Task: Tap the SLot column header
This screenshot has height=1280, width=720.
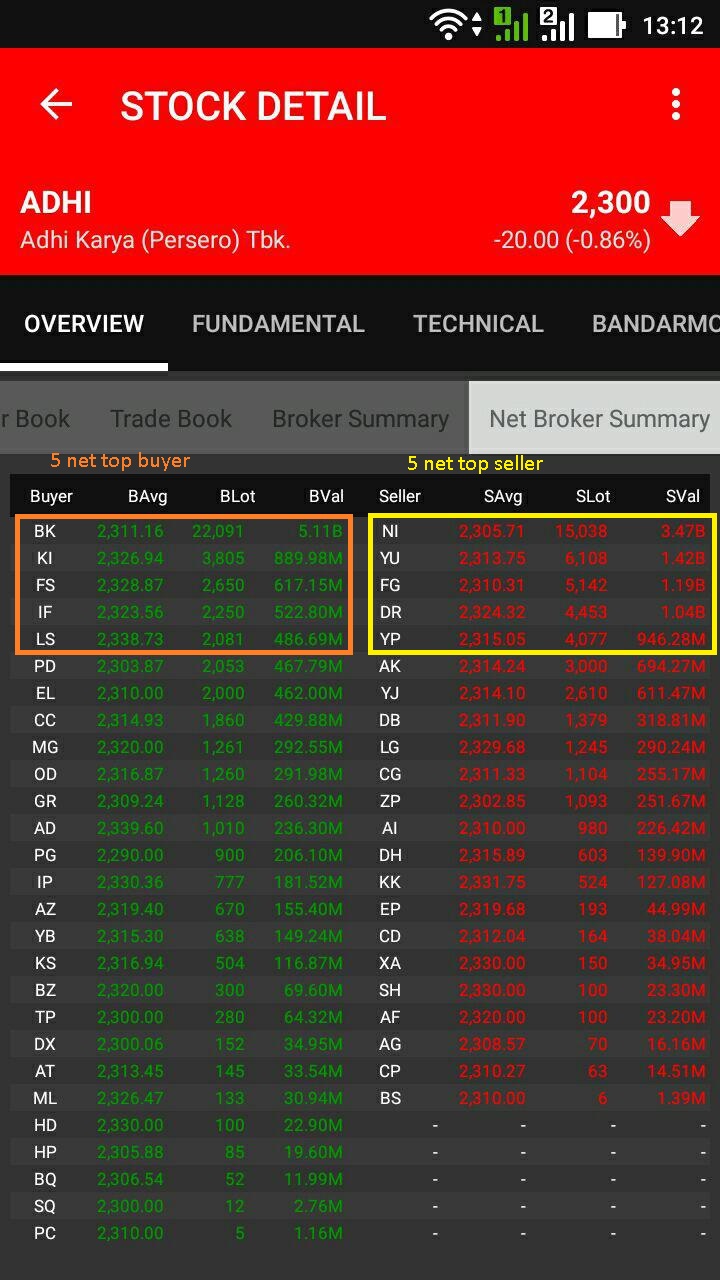Action: pos(593,496)
